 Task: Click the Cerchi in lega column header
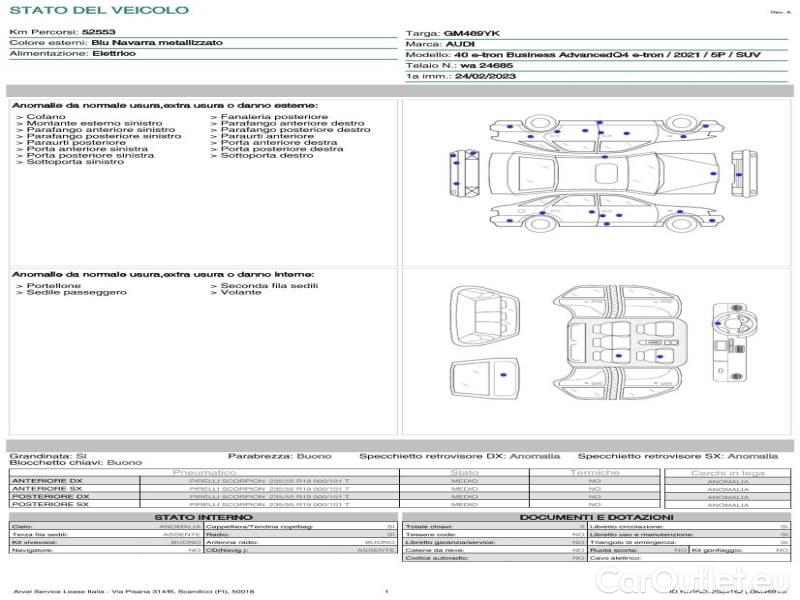727,472
